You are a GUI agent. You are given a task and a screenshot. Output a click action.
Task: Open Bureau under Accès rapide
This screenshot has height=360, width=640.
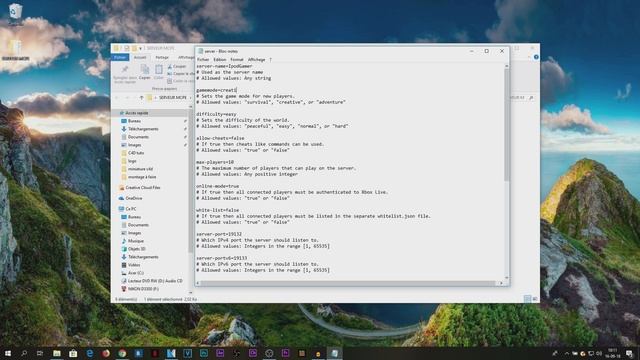click(134, 121)
